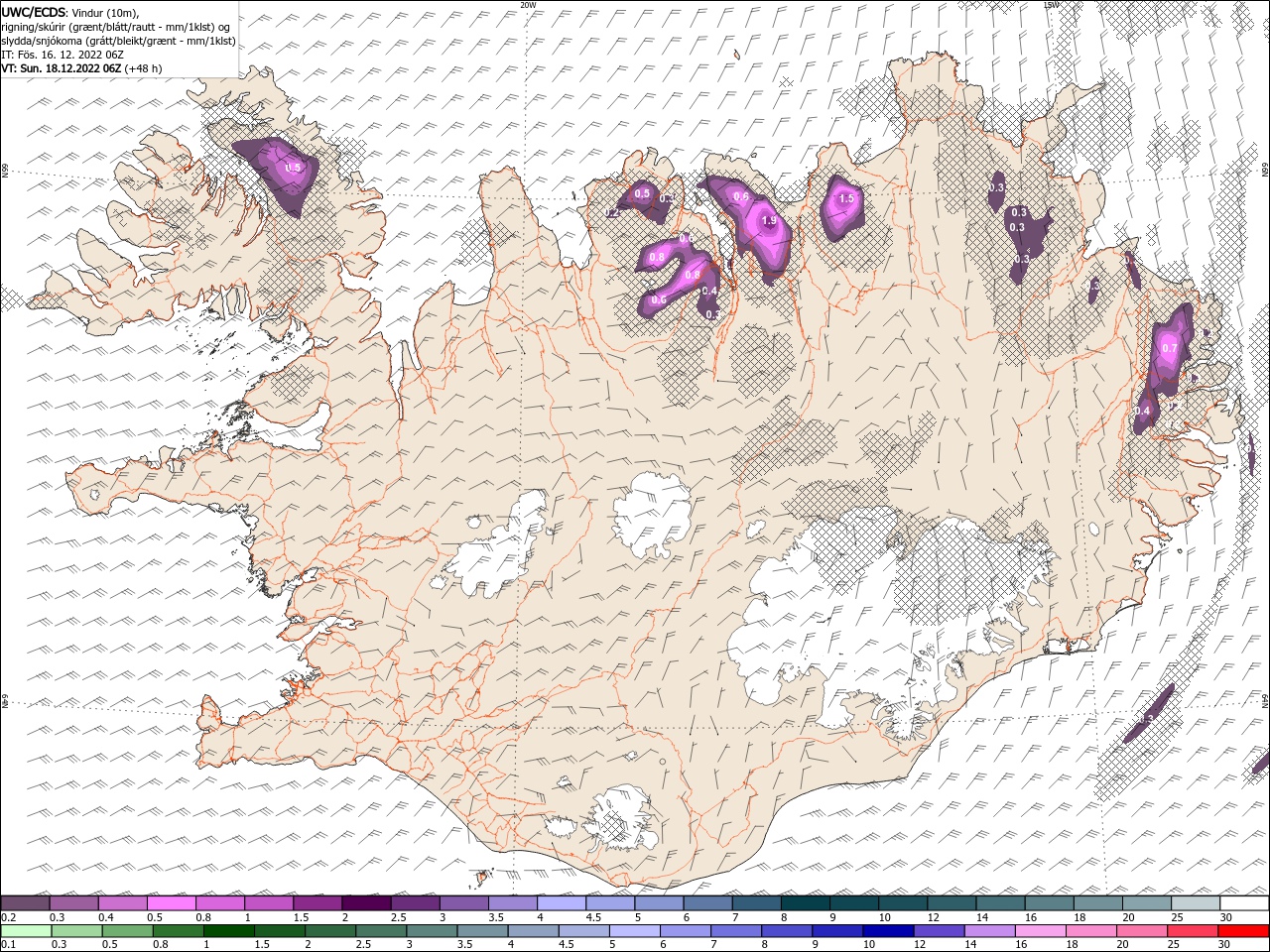Click the 1.5 precipitation value in the north
The image size is (1270, 952).
[x=846, y=198]
